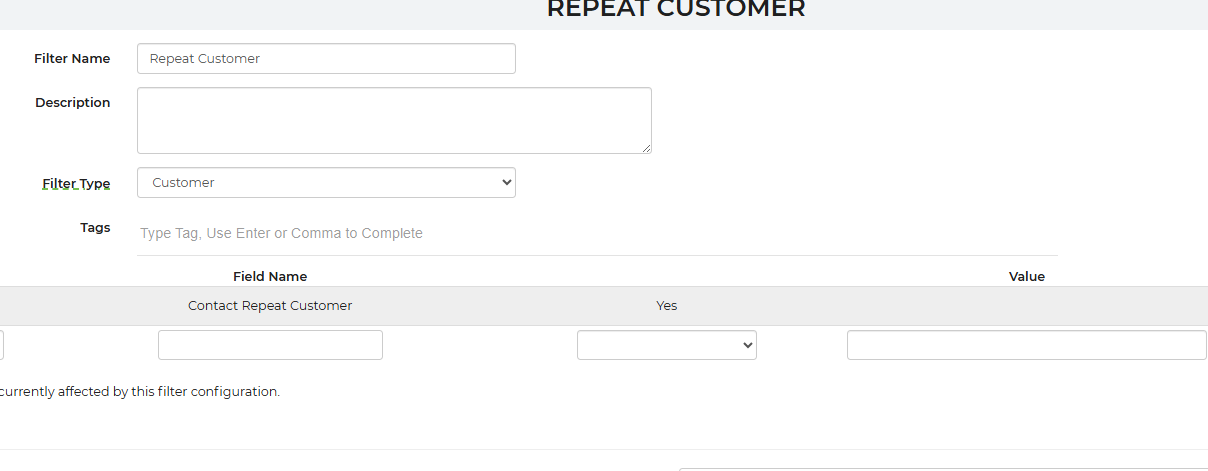The width and height of the screenshot is (1208, 471).
Task: Expand the empty operator dropdown
Action: (667, 345)
